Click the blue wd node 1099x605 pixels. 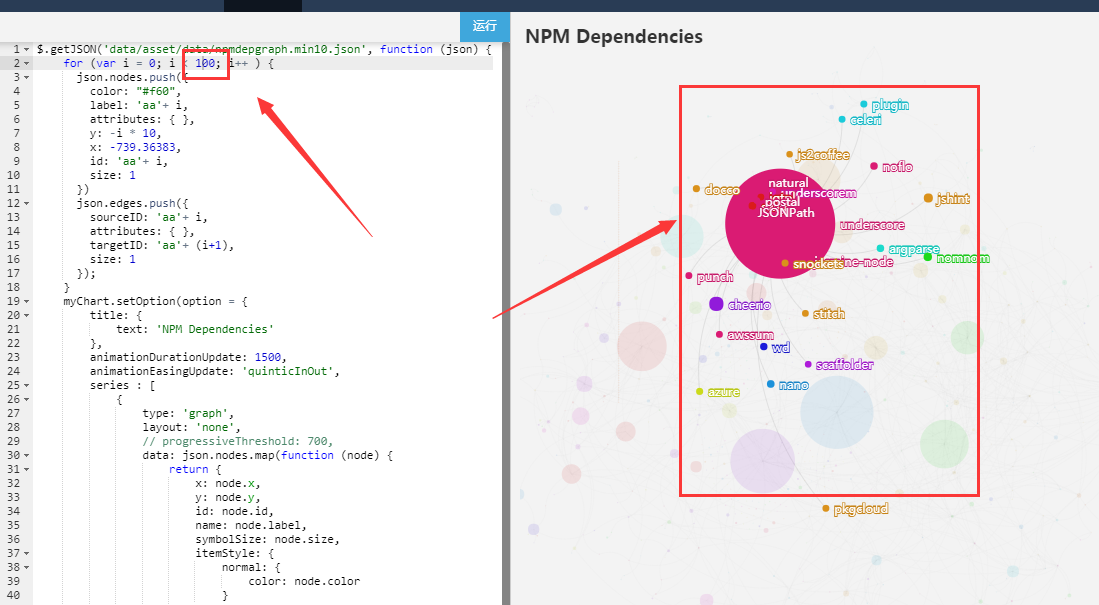763,346
